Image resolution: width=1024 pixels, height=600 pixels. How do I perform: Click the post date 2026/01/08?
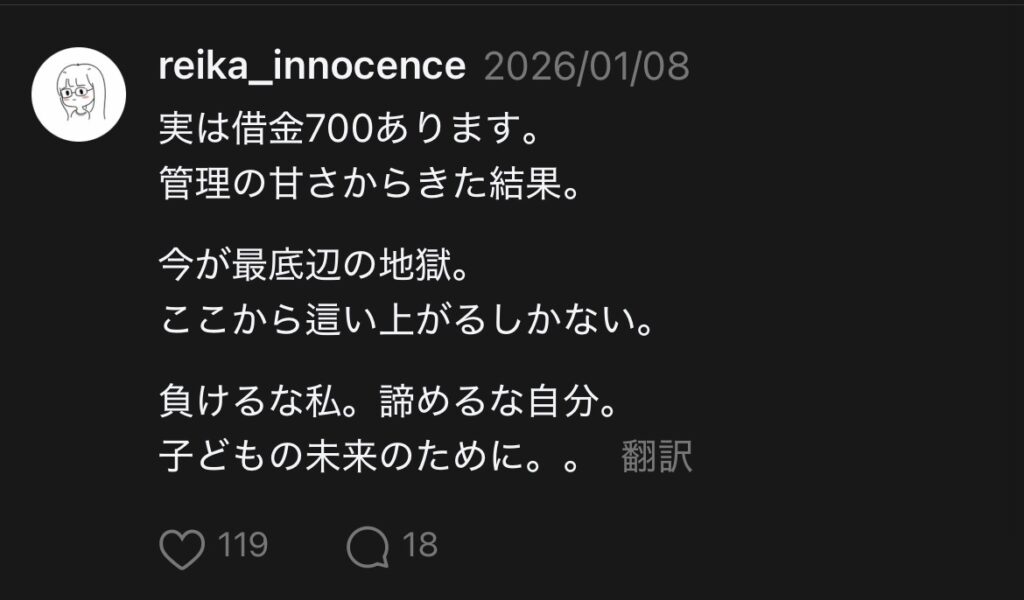587,67
